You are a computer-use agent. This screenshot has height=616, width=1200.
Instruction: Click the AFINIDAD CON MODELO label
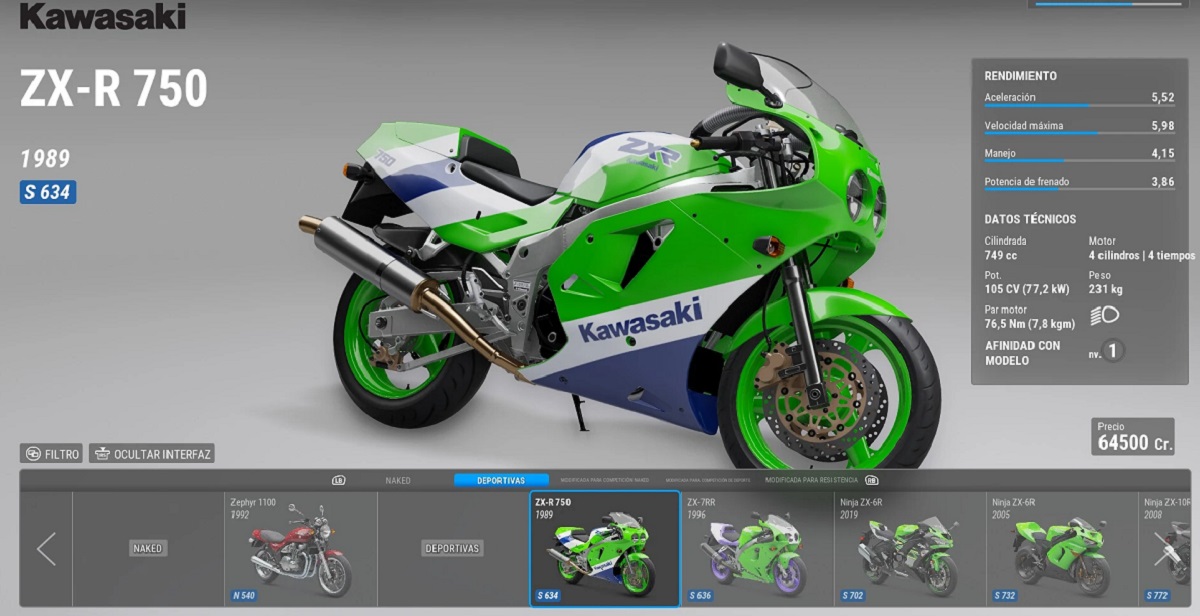tap(1022, 353)
